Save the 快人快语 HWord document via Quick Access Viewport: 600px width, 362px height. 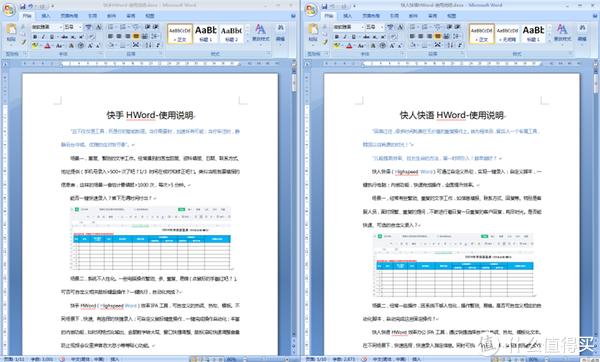(324, 6)
